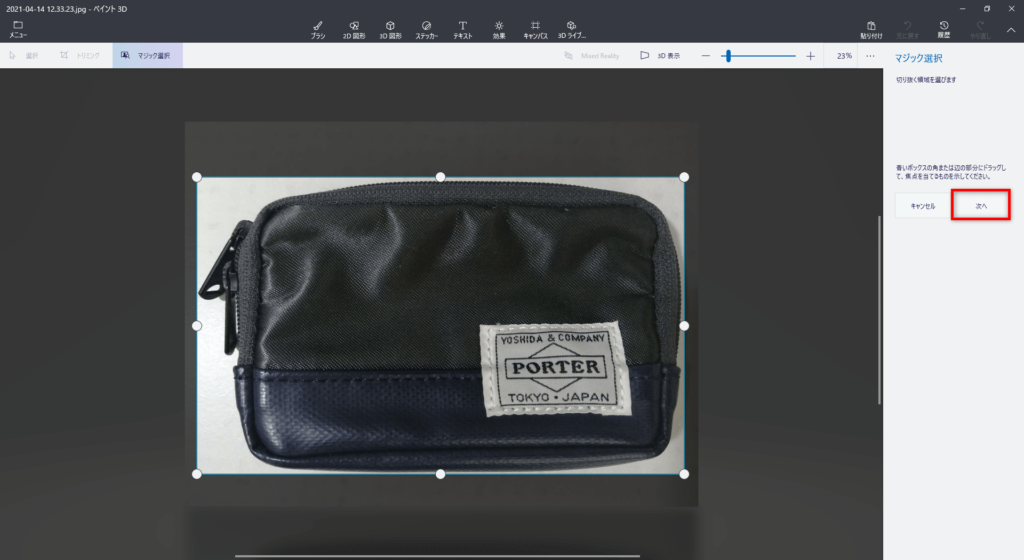Click the top-center selection handle
The image size is (1024, 560).
[440, 177]
